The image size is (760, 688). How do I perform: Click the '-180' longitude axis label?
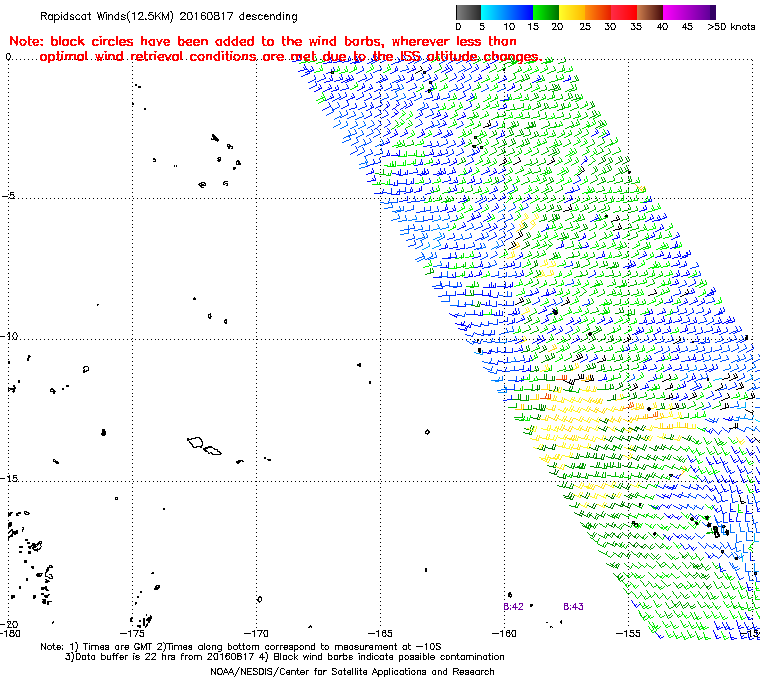point(9,634)
